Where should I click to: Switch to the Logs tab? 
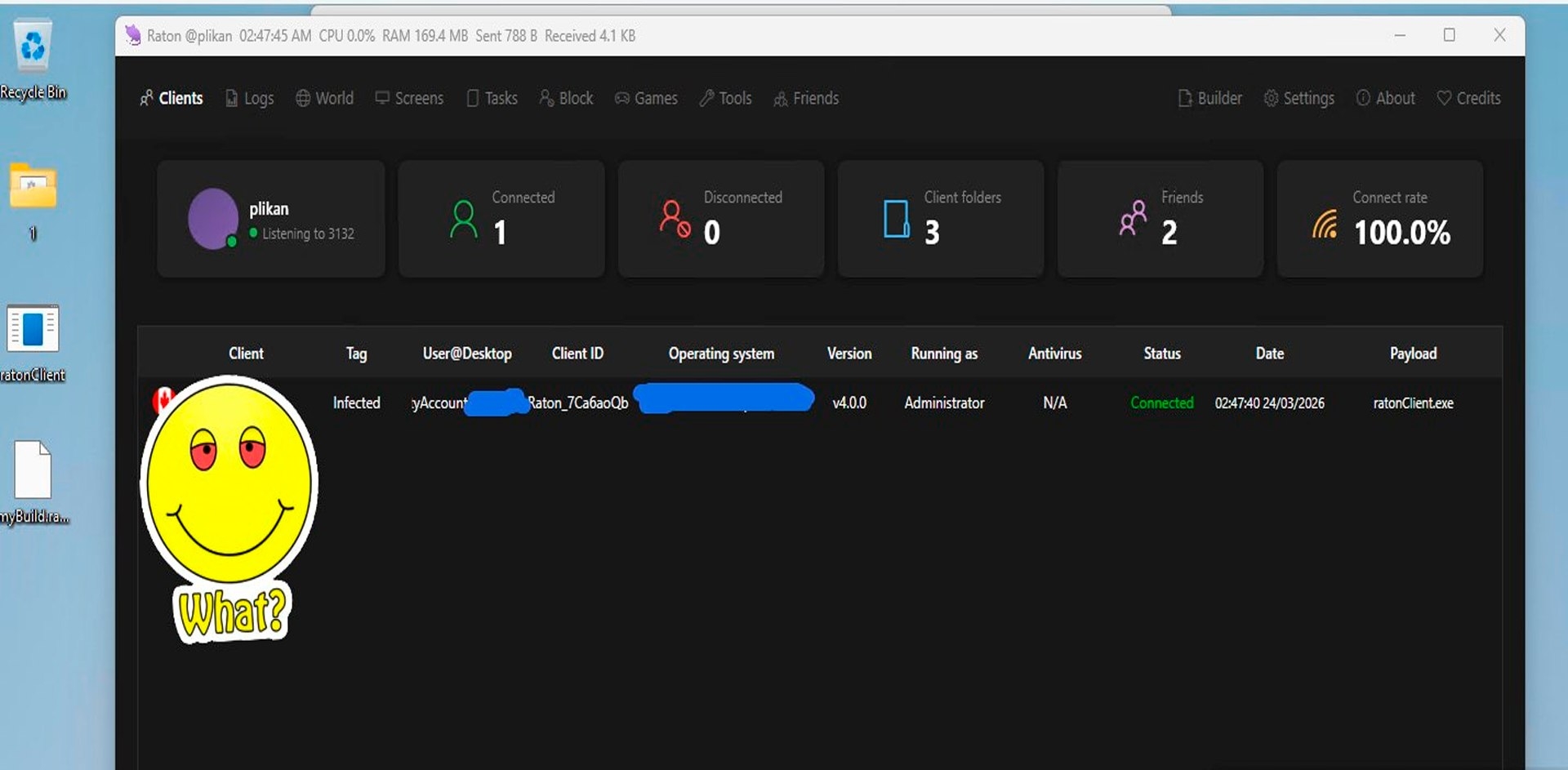[249, 98]
